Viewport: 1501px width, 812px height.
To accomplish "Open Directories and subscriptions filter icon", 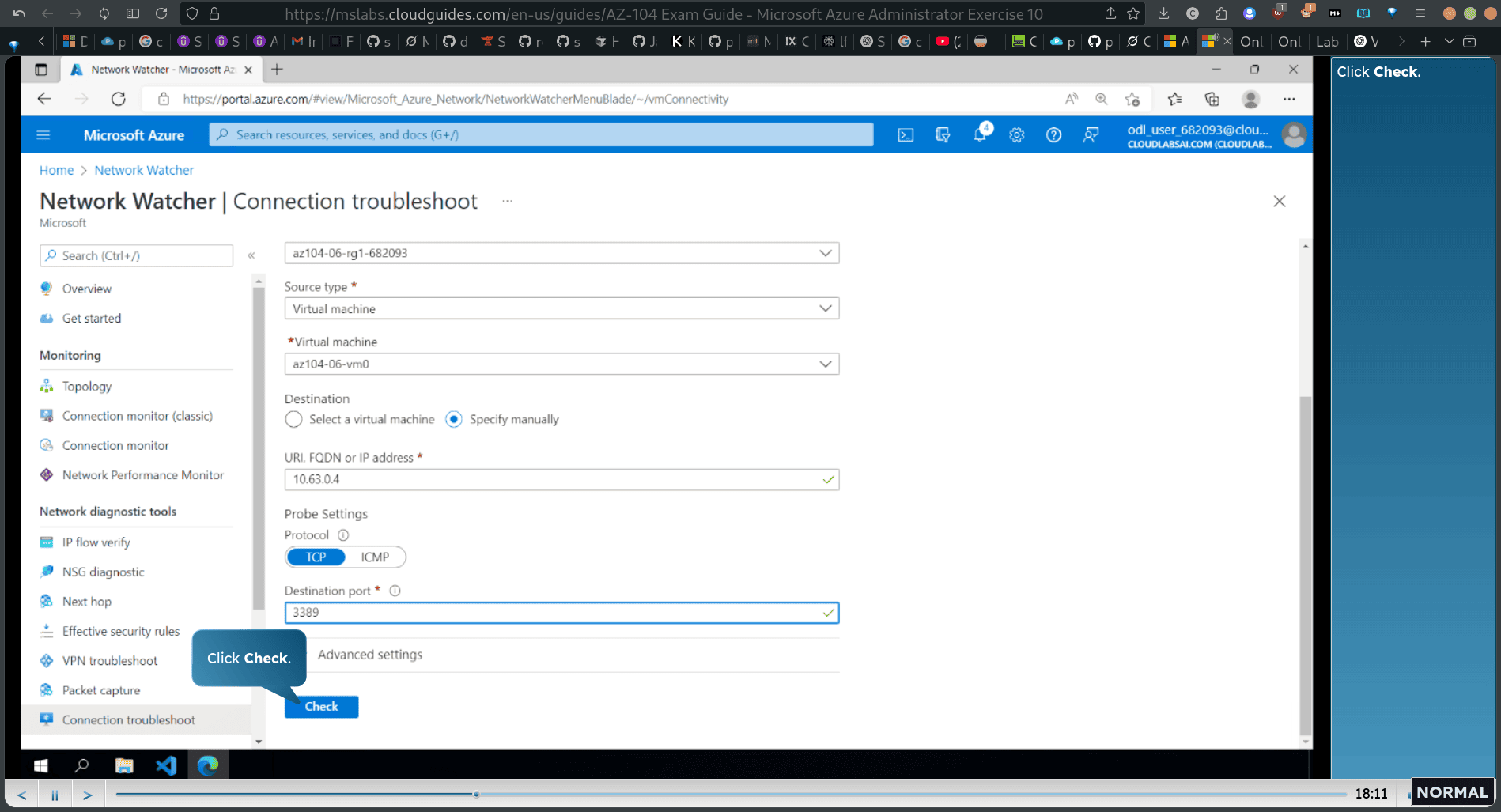I will click(x=943, y=134).
